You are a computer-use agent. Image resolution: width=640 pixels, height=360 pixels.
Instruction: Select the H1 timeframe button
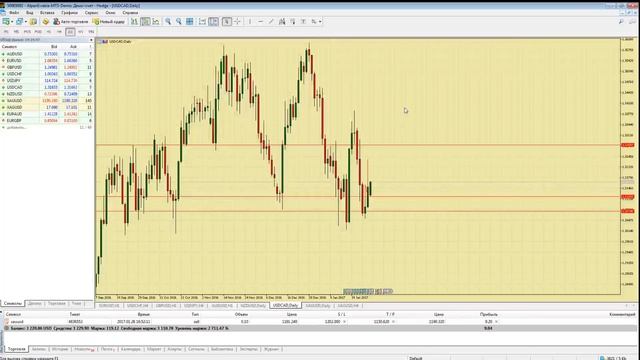pos(49,31)
